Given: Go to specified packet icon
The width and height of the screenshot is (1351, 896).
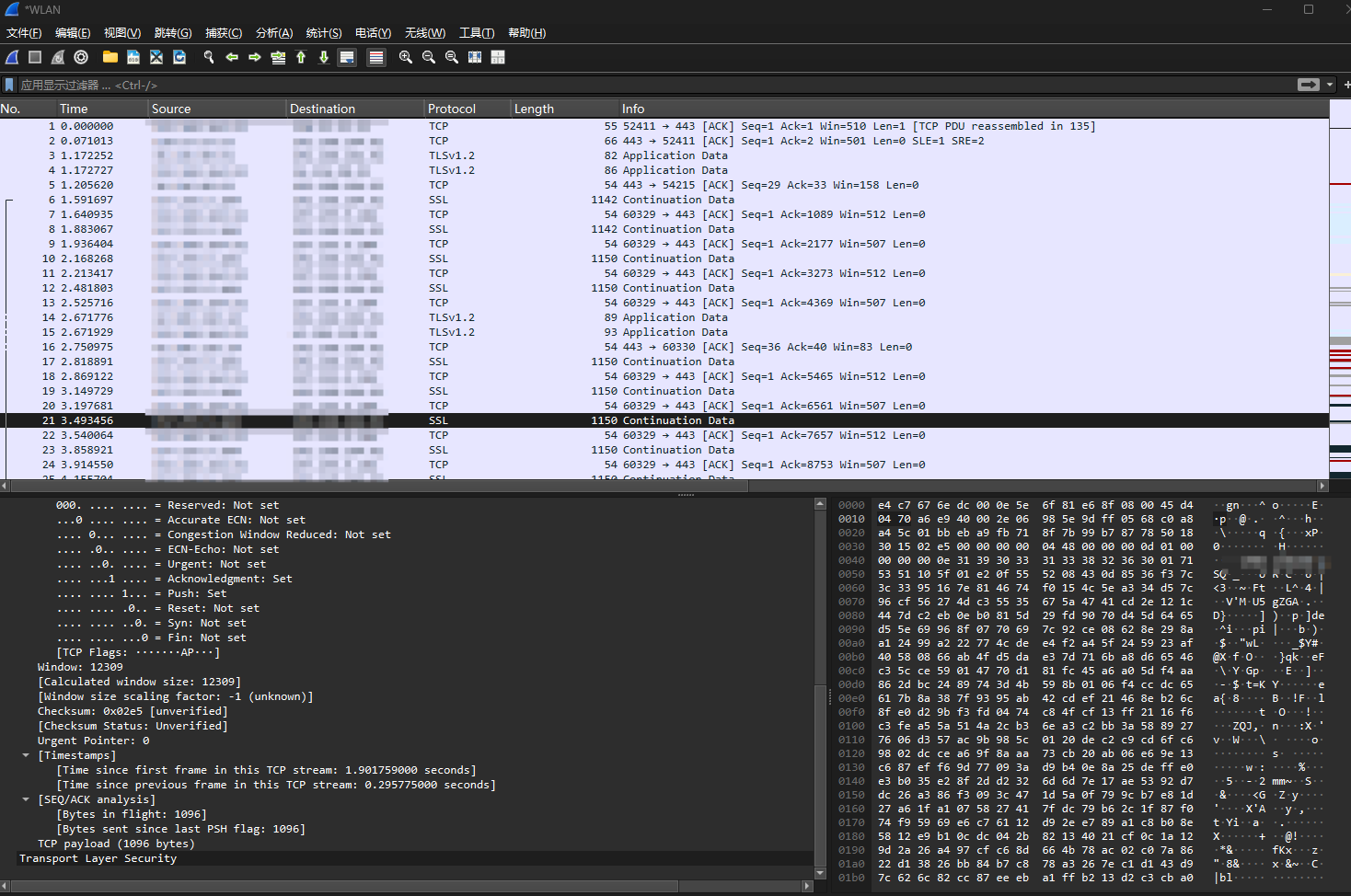Looking at the screenshot, I should point(278,57).
